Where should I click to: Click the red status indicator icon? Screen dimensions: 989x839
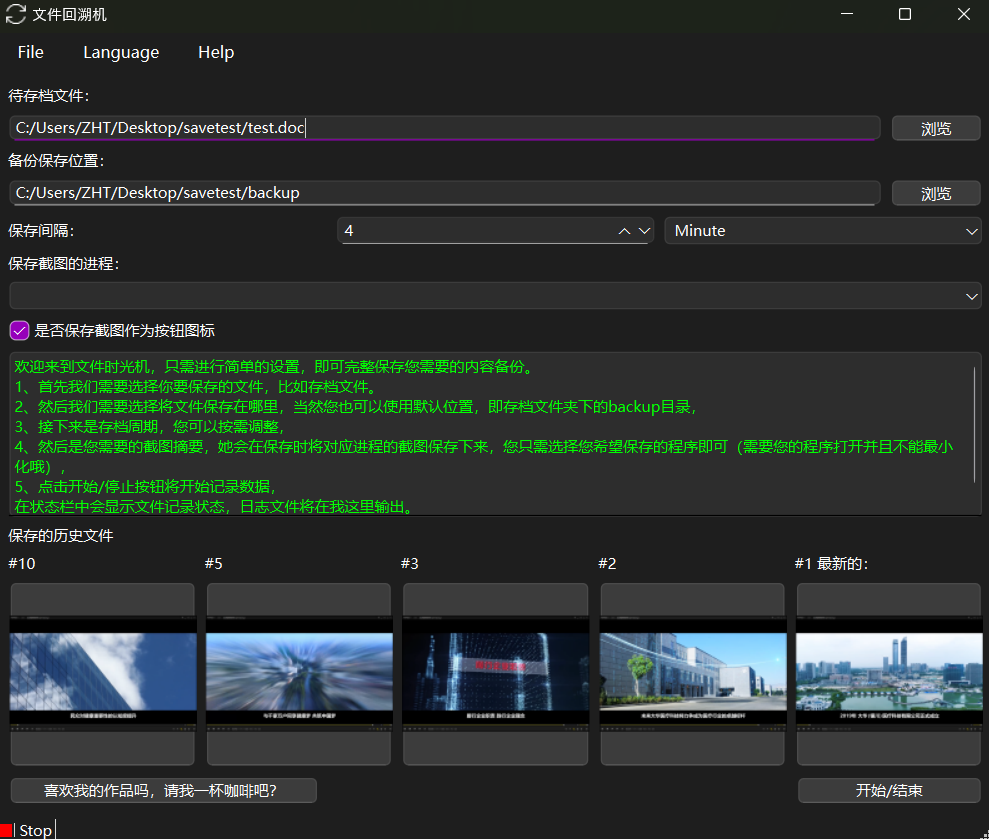[x=6, y=831]
